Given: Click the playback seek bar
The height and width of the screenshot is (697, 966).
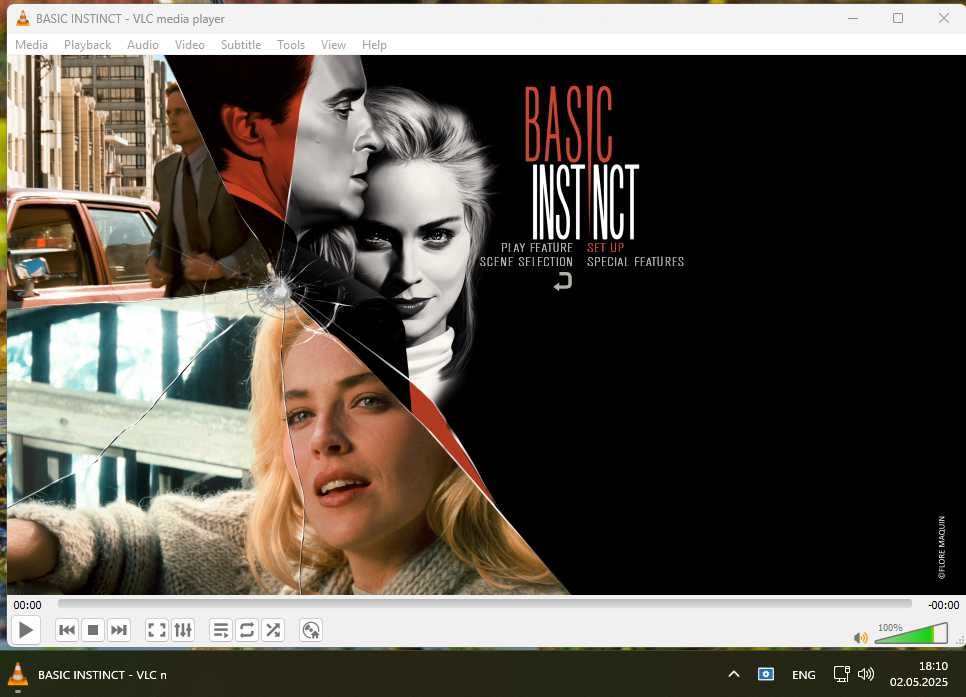Looking at the screenshot, I should [x=484, y=604].
